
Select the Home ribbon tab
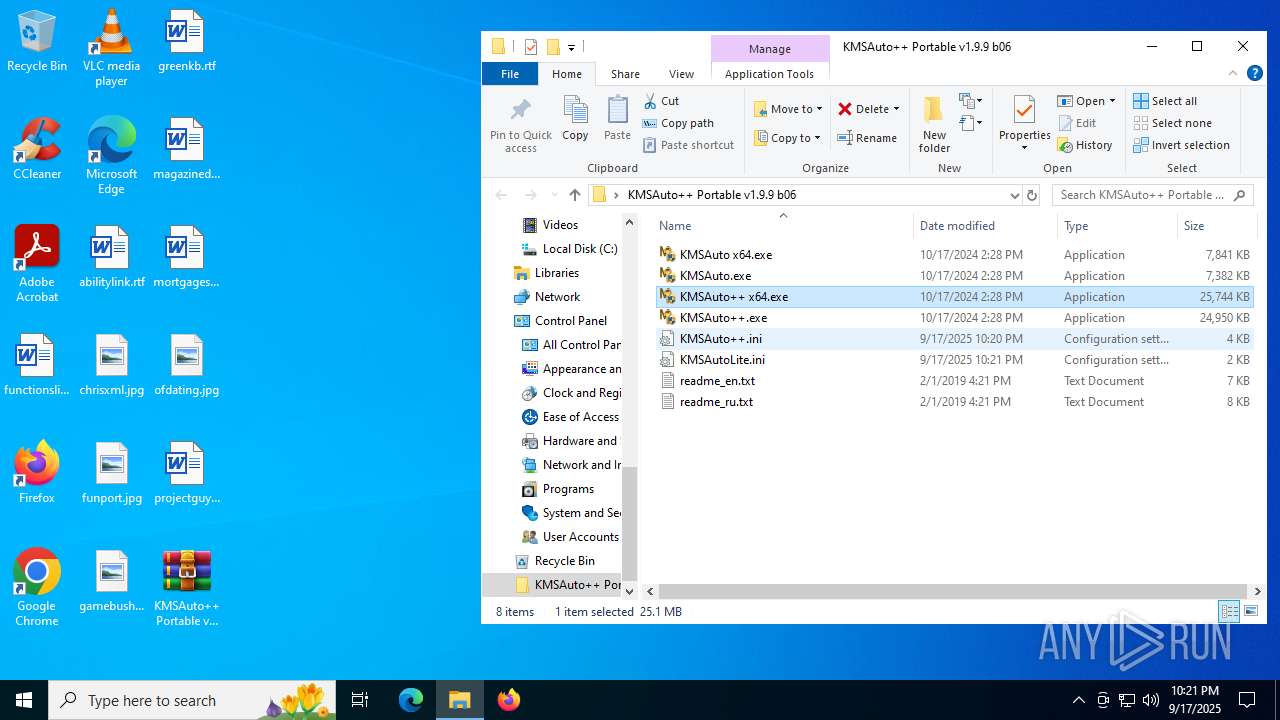pos(567,74)
